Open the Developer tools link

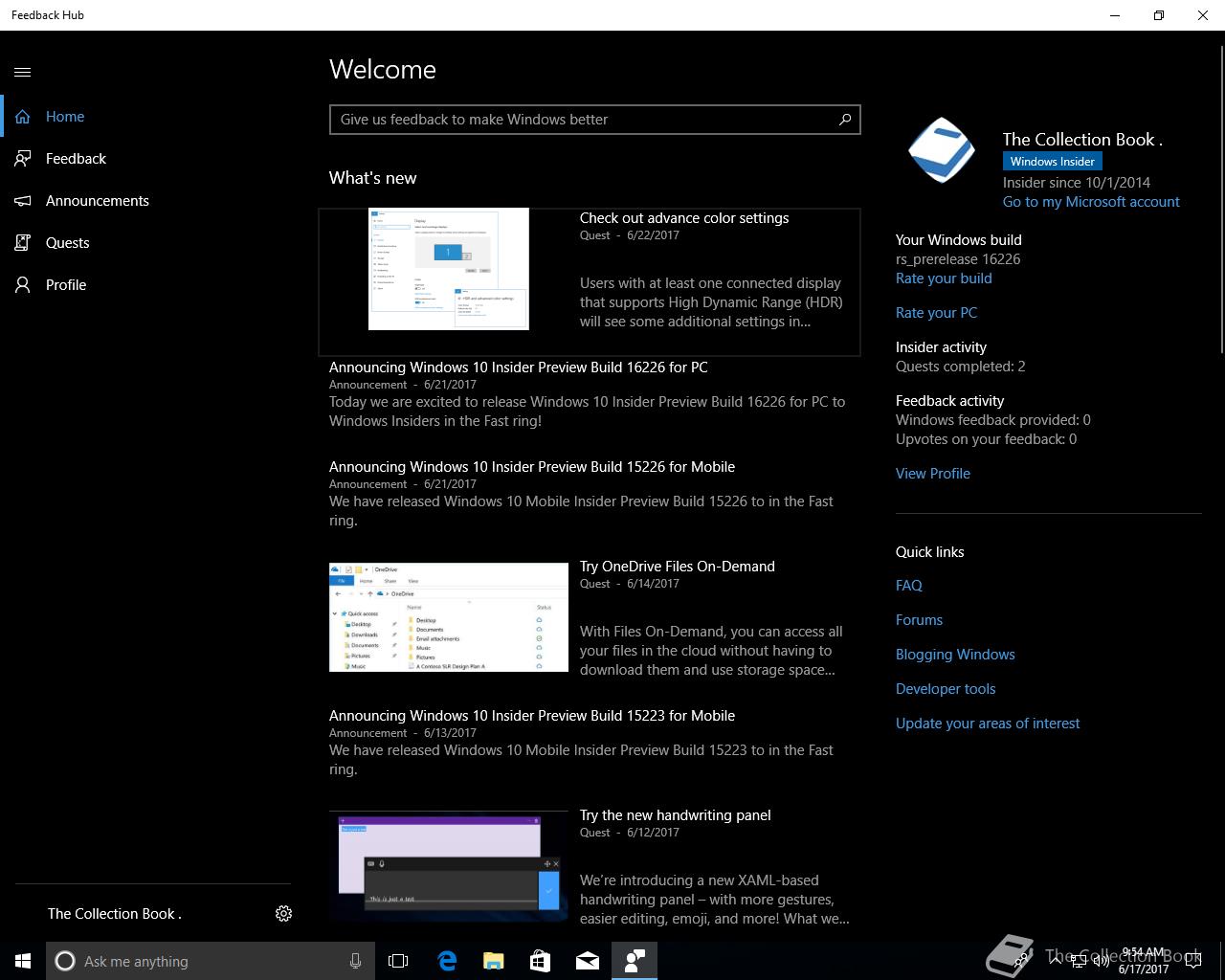coord(946,689)
